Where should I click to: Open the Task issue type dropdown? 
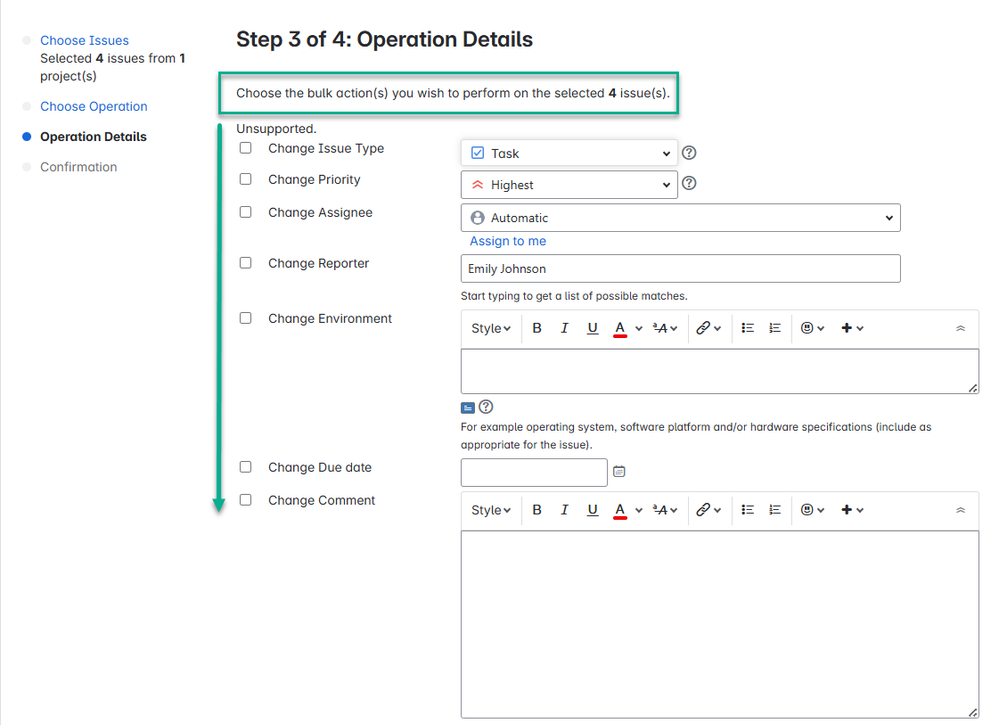569,154
